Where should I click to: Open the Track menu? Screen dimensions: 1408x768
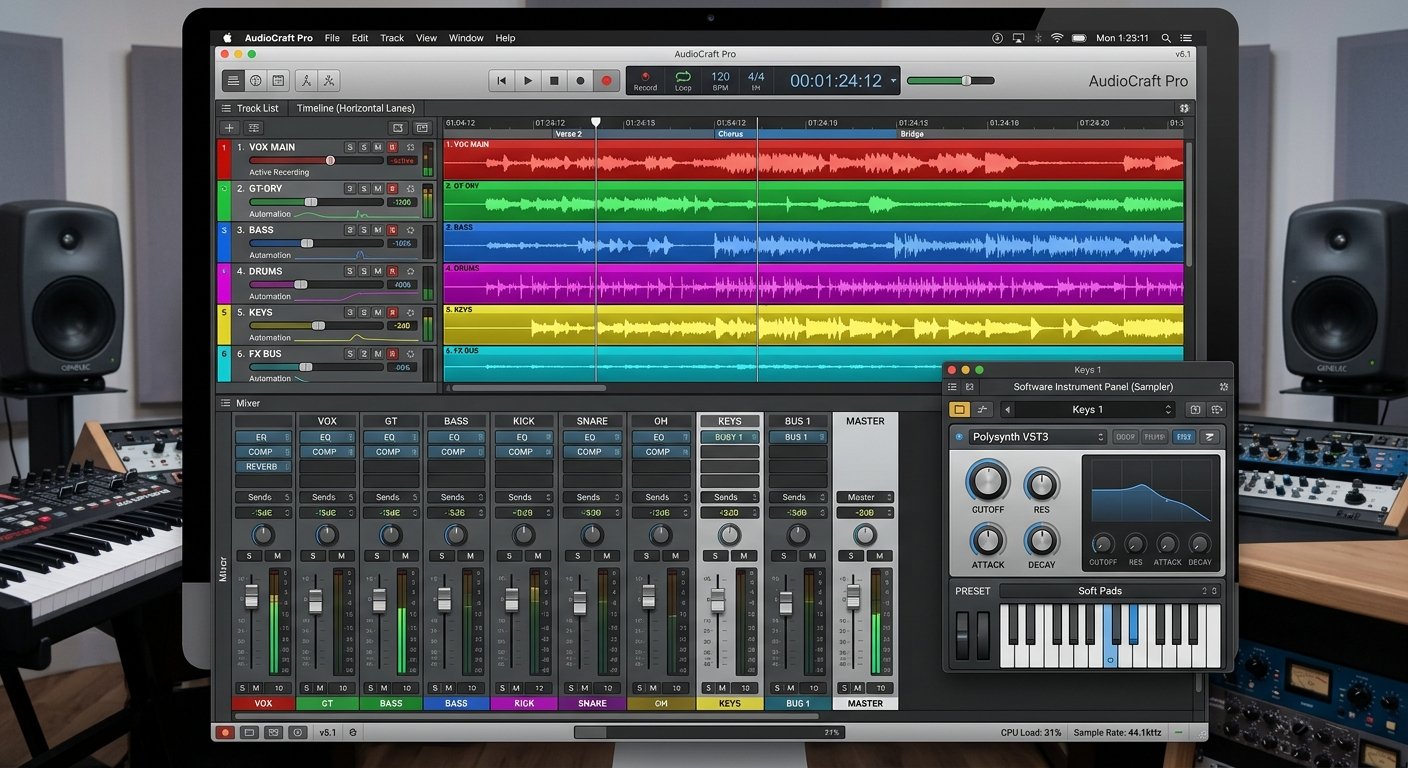click(392, 38)
